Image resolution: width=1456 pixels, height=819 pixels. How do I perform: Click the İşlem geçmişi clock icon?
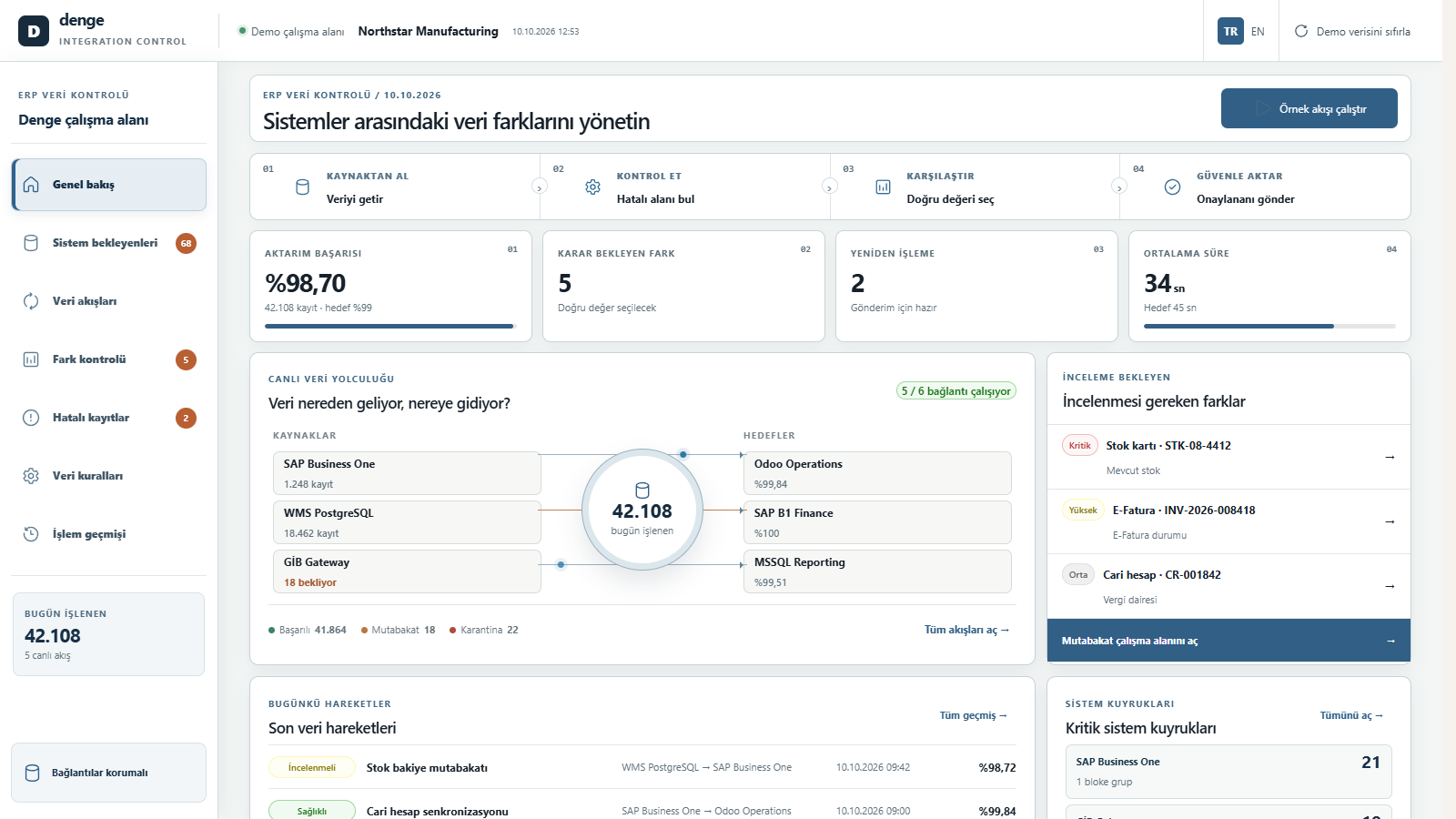(x=31, y=534)
